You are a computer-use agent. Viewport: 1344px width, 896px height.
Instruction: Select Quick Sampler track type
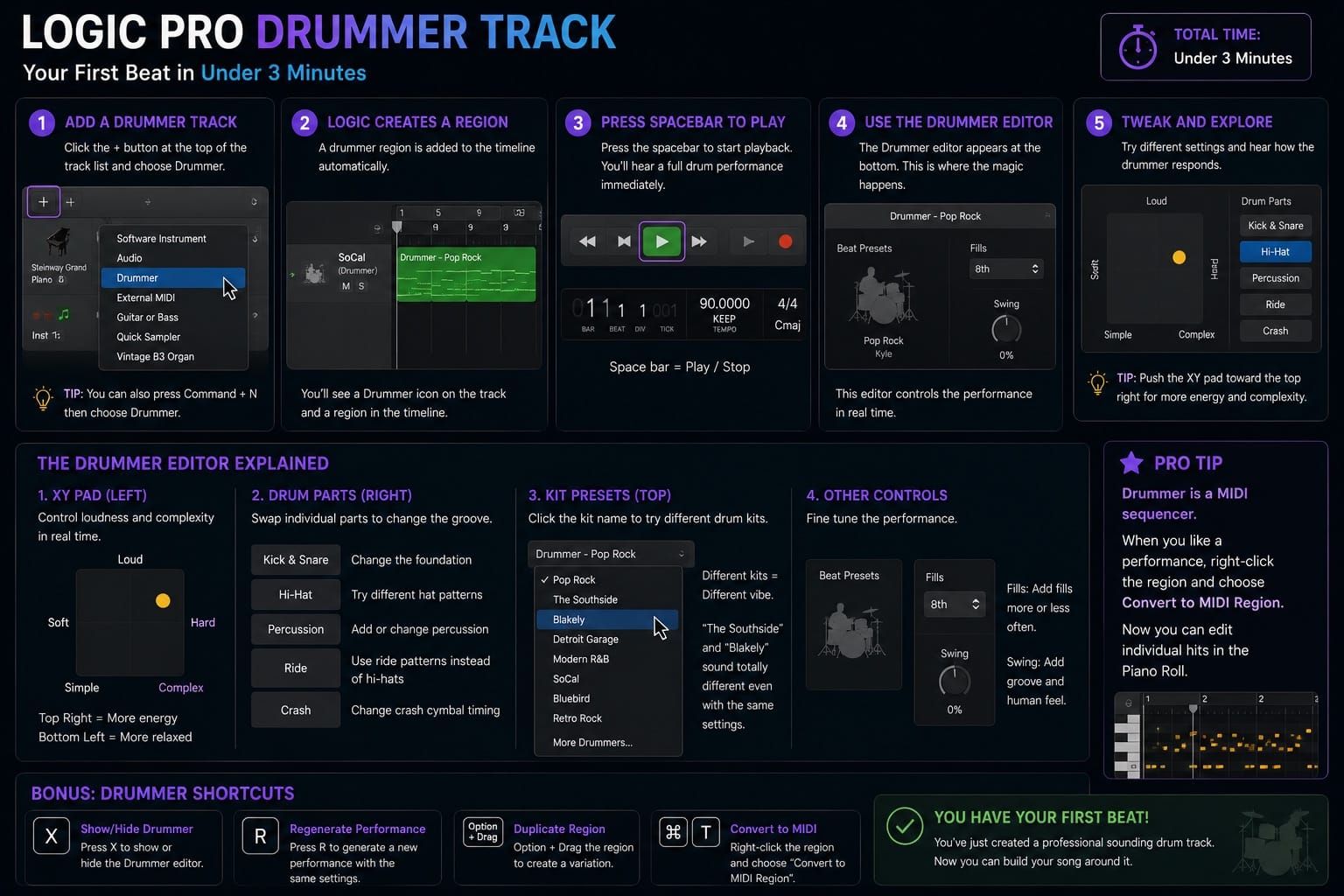[x=173, y=337]
